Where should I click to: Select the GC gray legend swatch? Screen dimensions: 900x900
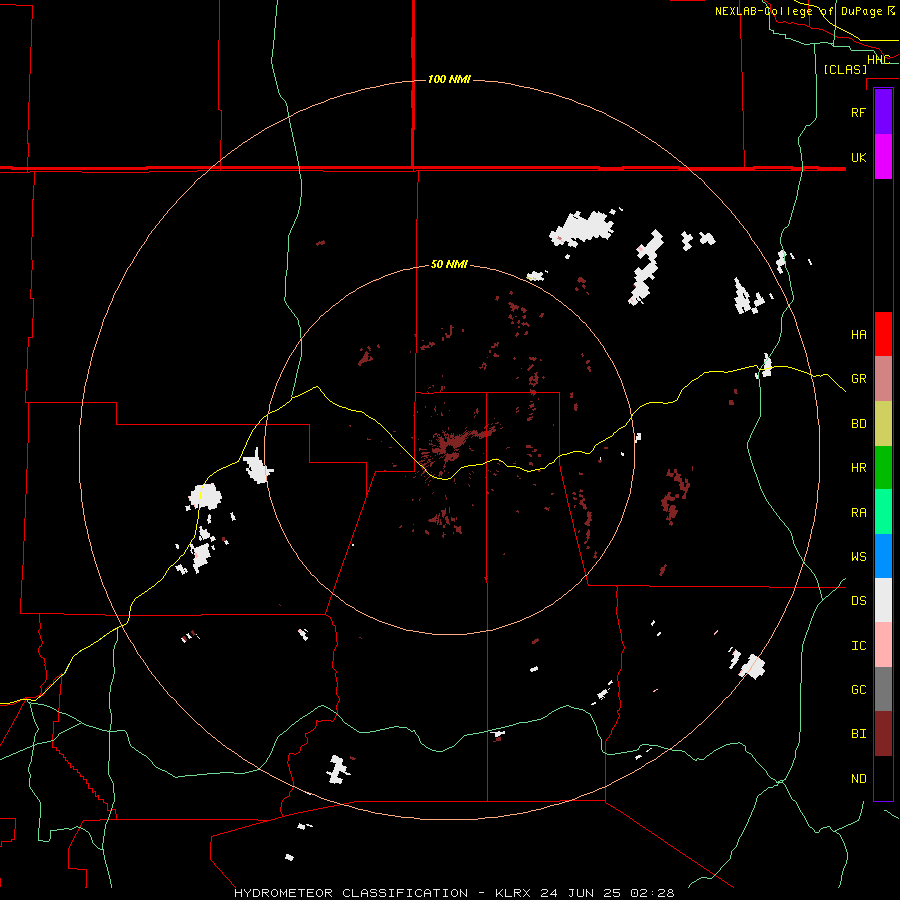click(883, 689)
